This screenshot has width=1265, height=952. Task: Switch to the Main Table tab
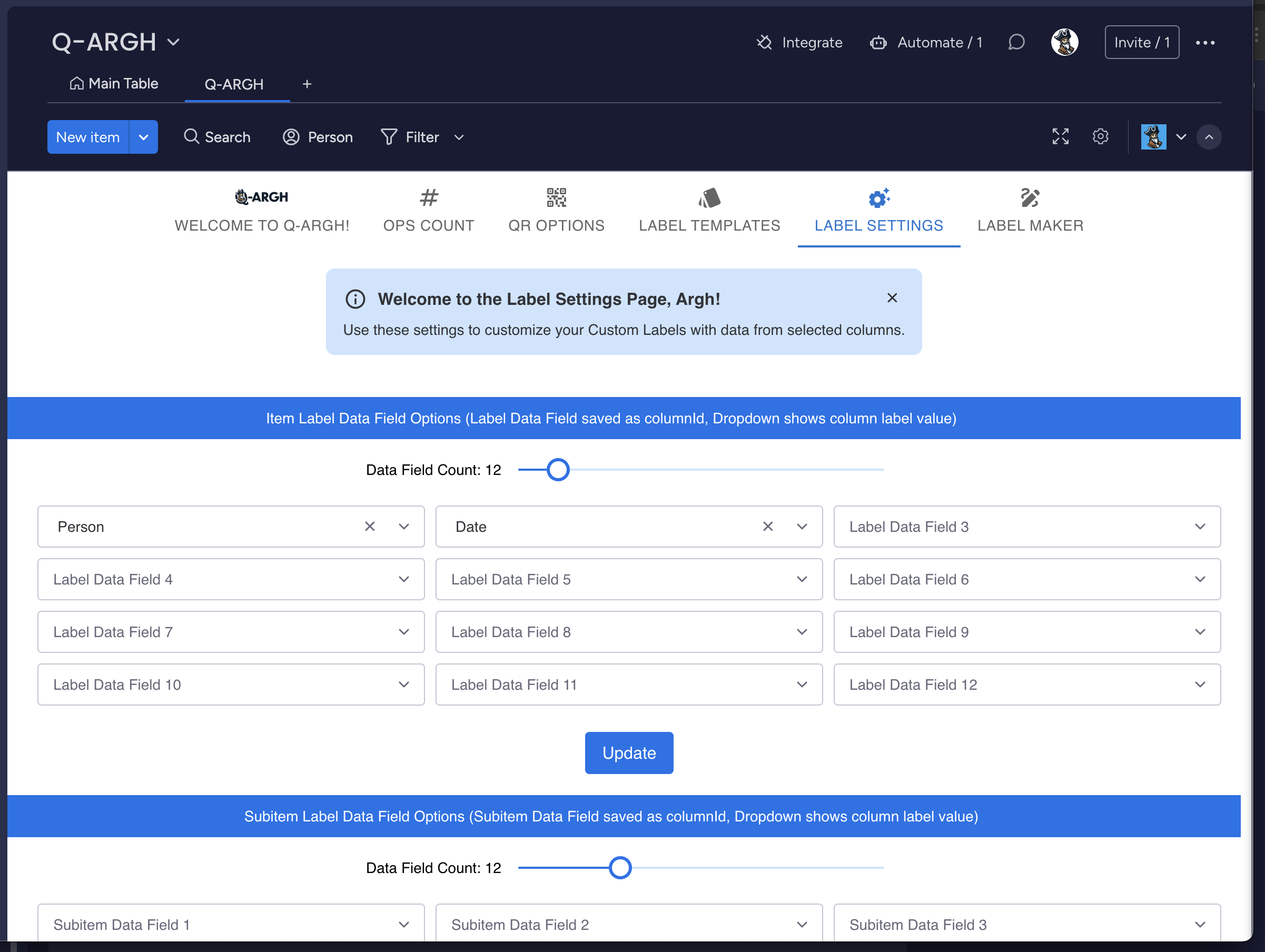pos(114,83)
